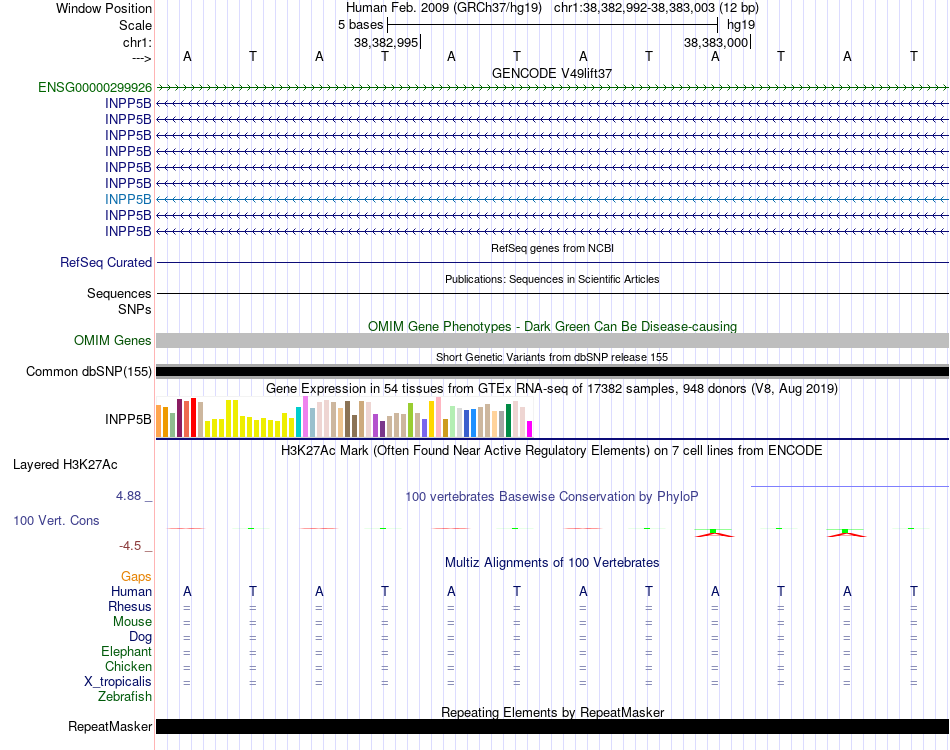Select the light-blue INPP5B transcript label
Screen dimensions: 950x750
coord(128,199)
